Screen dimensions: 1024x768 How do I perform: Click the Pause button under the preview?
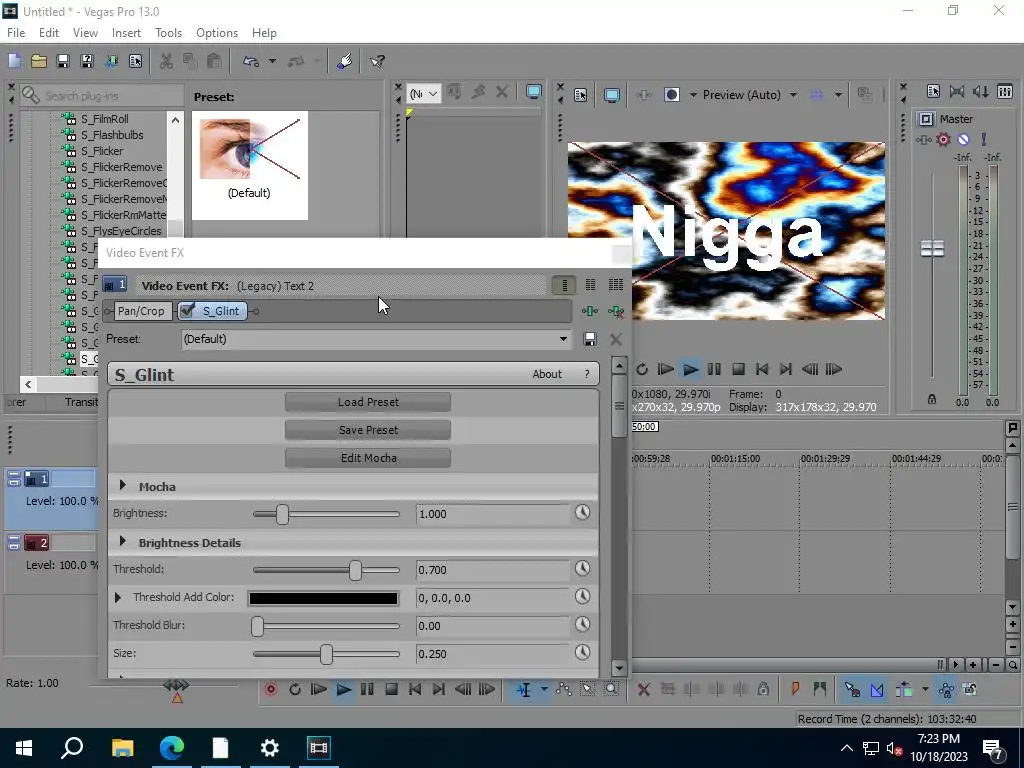[714, 369]
